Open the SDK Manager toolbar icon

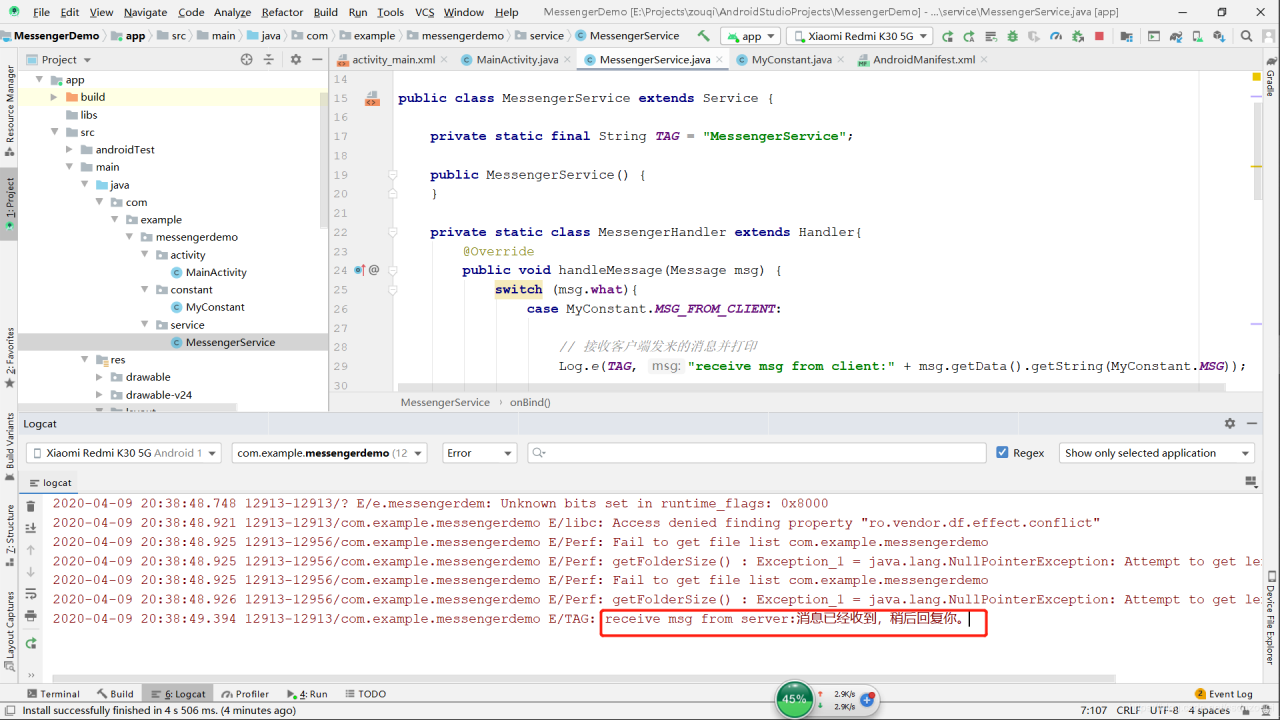click(1220, 36)
